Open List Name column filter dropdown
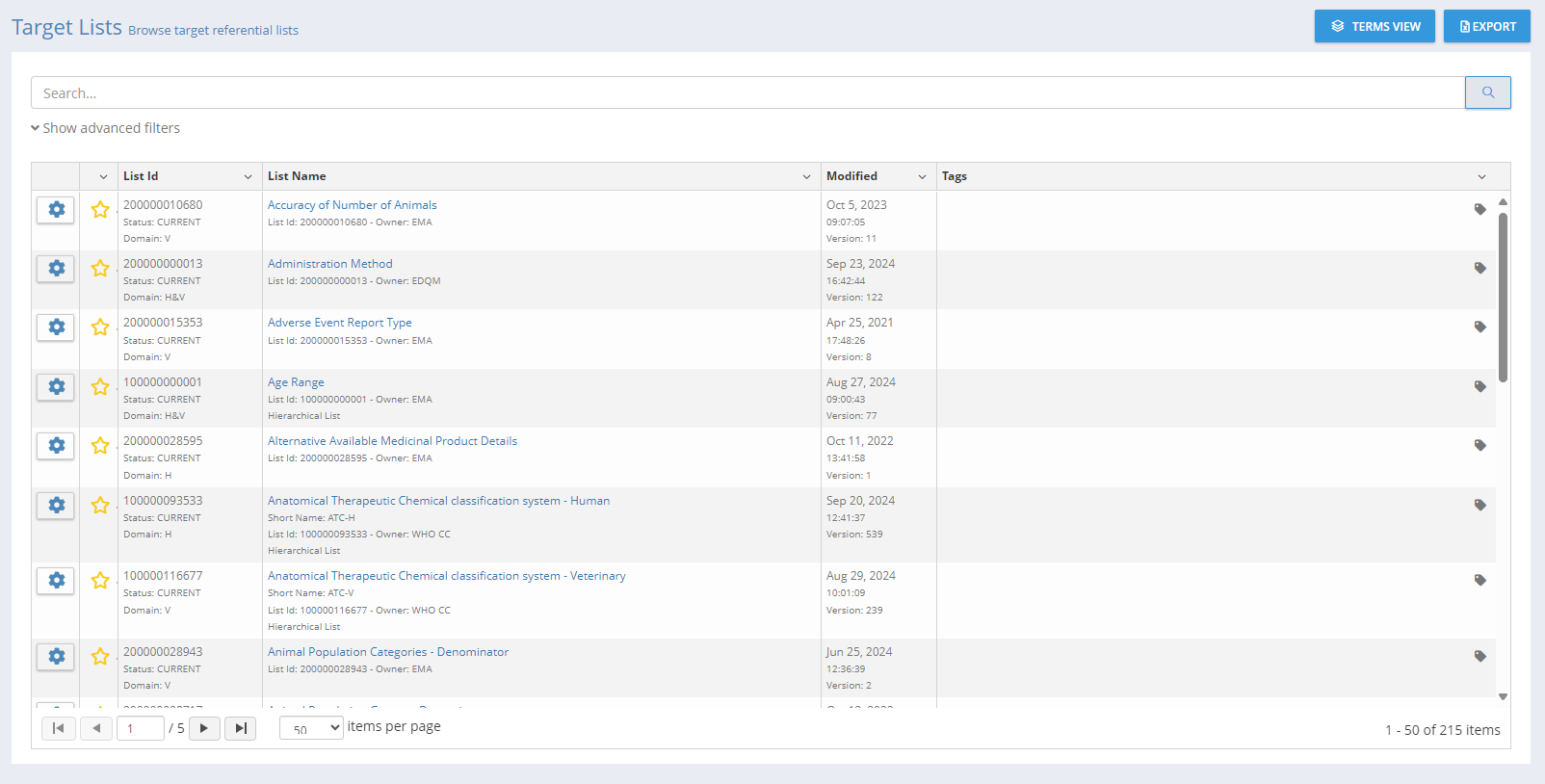 [806, 176]
